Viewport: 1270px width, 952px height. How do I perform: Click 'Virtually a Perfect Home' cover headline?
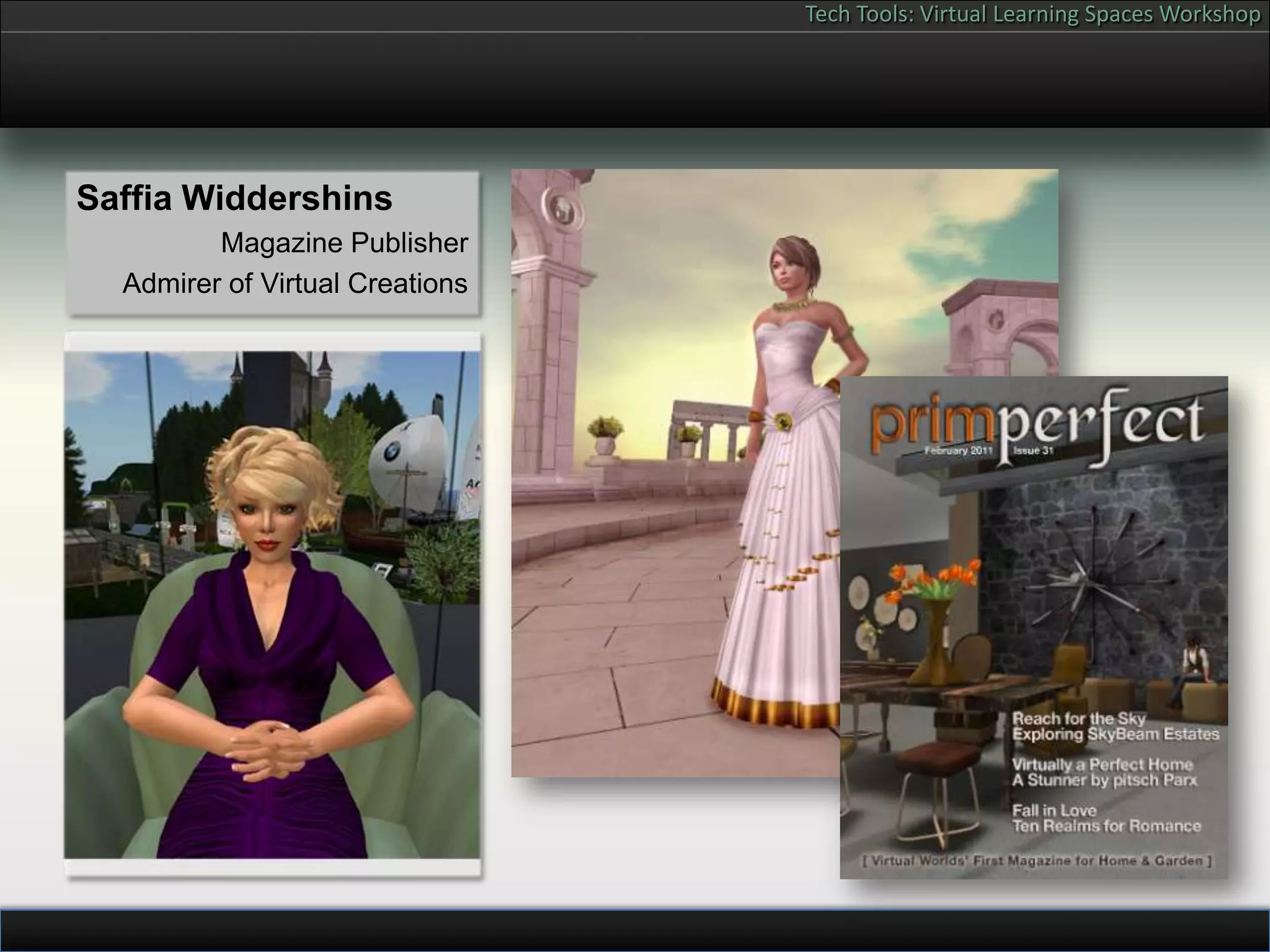tap(1103, 764)
